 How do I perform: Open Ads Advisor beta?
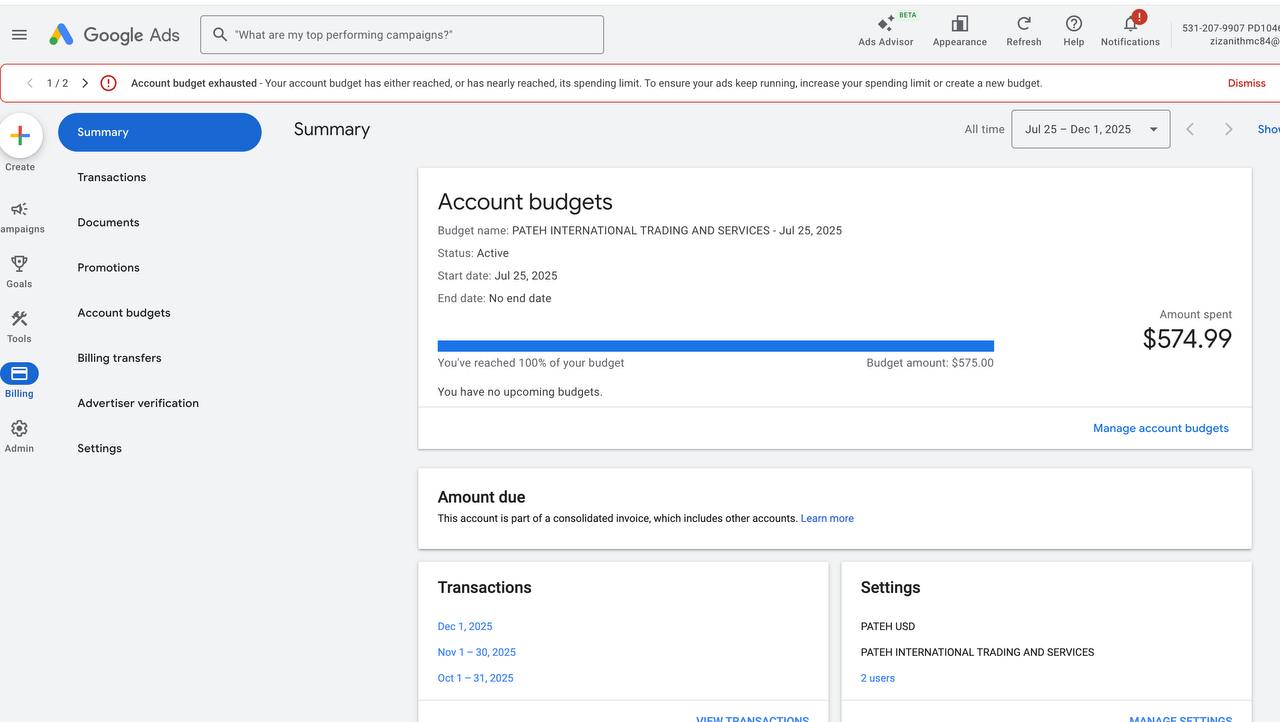coord(886,30)
